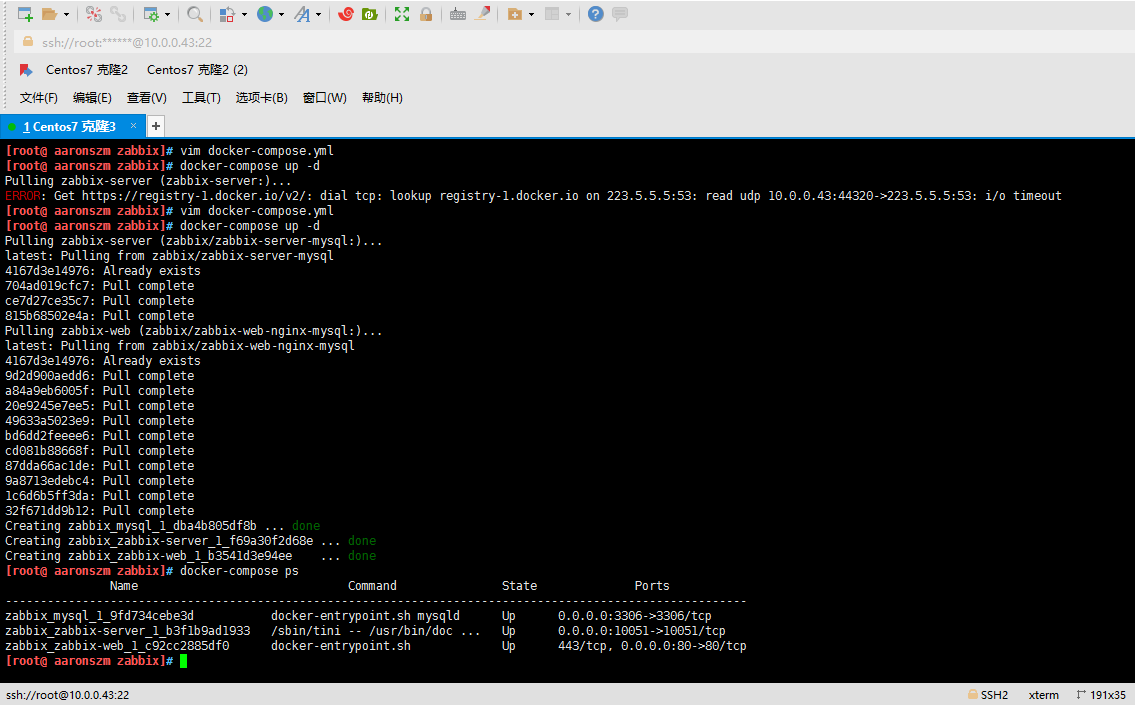Expand the Open Session folder dropdown arrow
The image size is (1135, 705).
click(67, 14)
